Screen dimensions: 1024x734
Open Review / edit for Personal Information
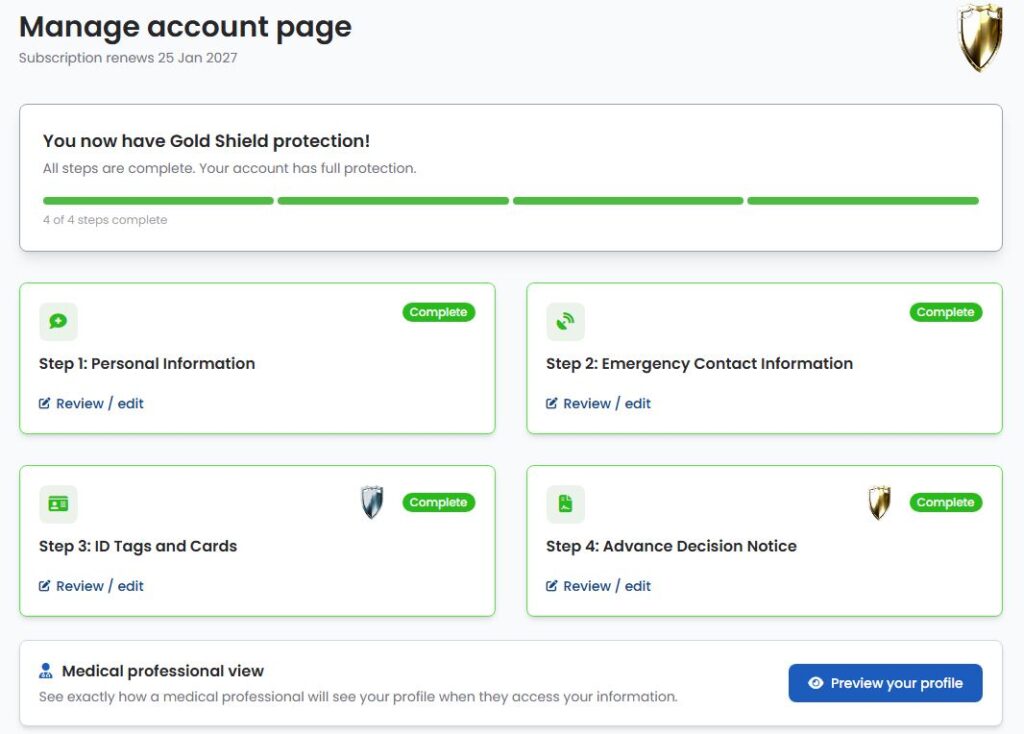point(91,404)
